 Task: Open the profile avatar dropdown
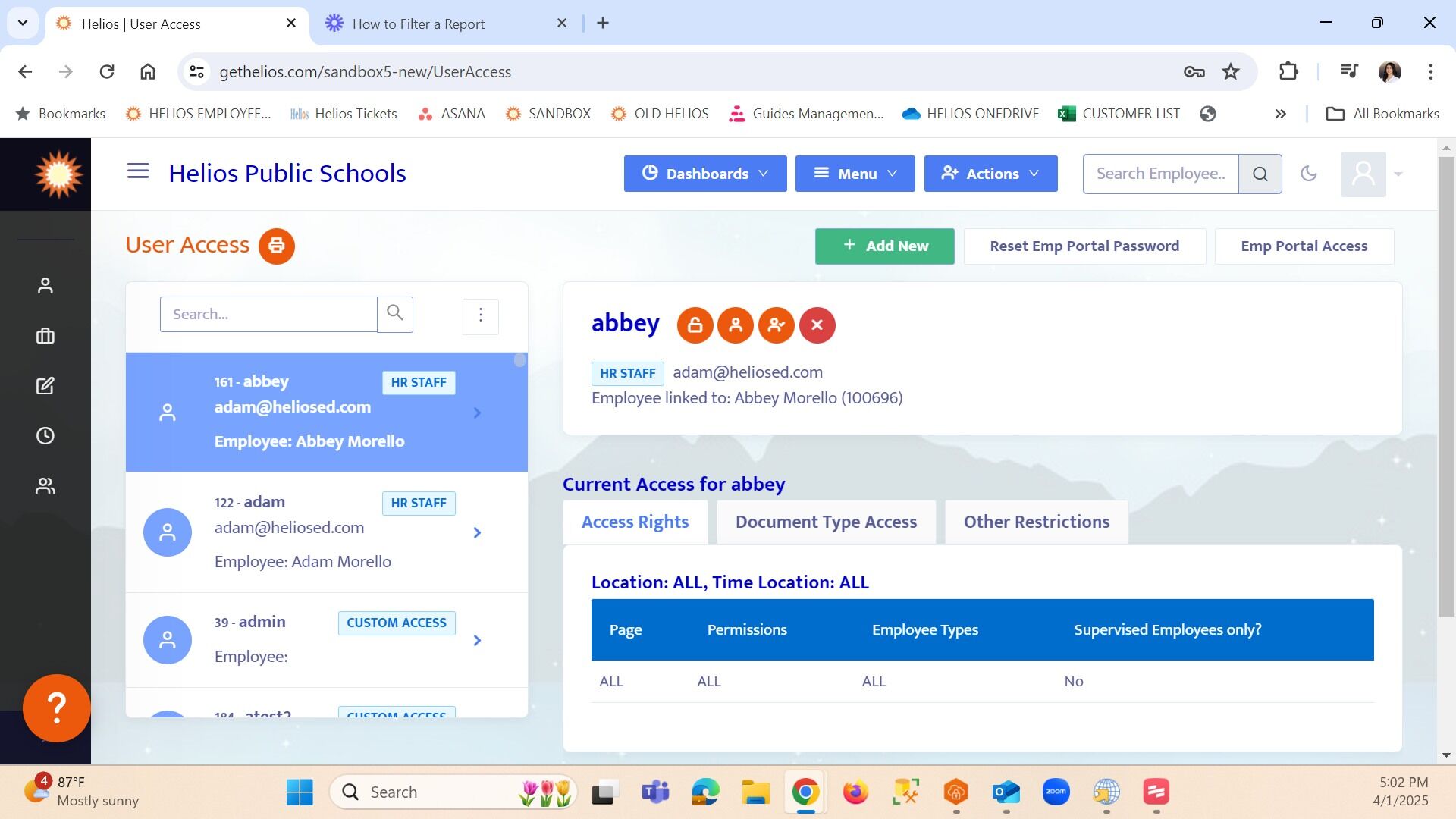(1371, 174)
